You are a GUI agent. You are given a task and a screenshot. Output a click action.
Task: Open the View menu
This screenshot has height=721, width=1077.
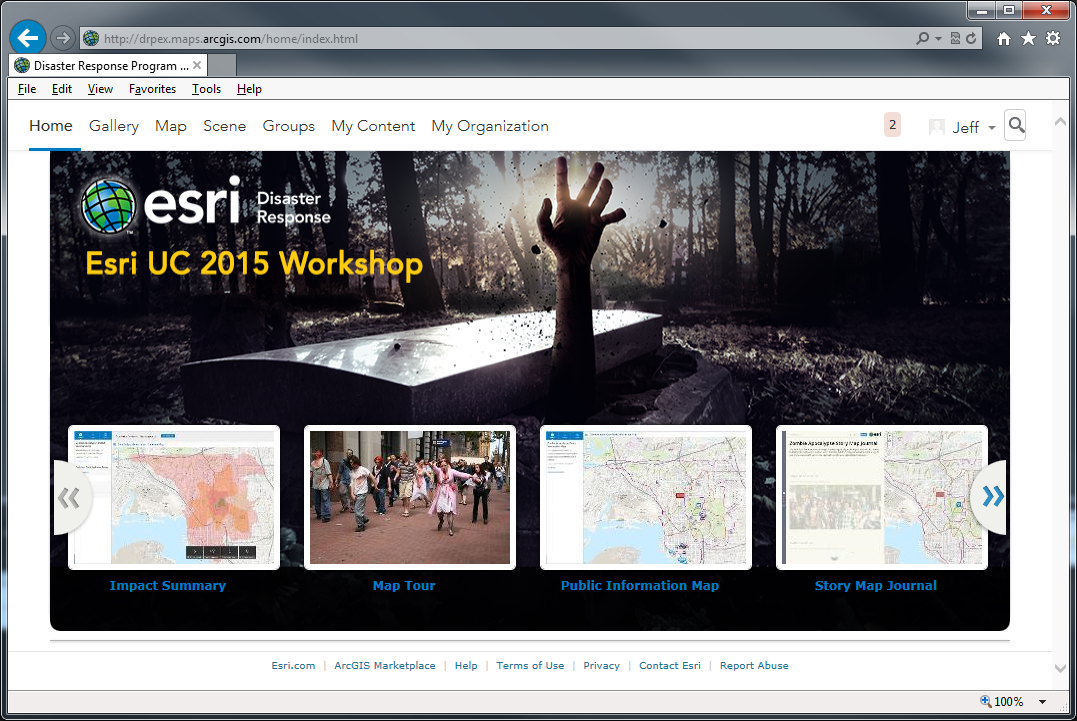point(100,89)
